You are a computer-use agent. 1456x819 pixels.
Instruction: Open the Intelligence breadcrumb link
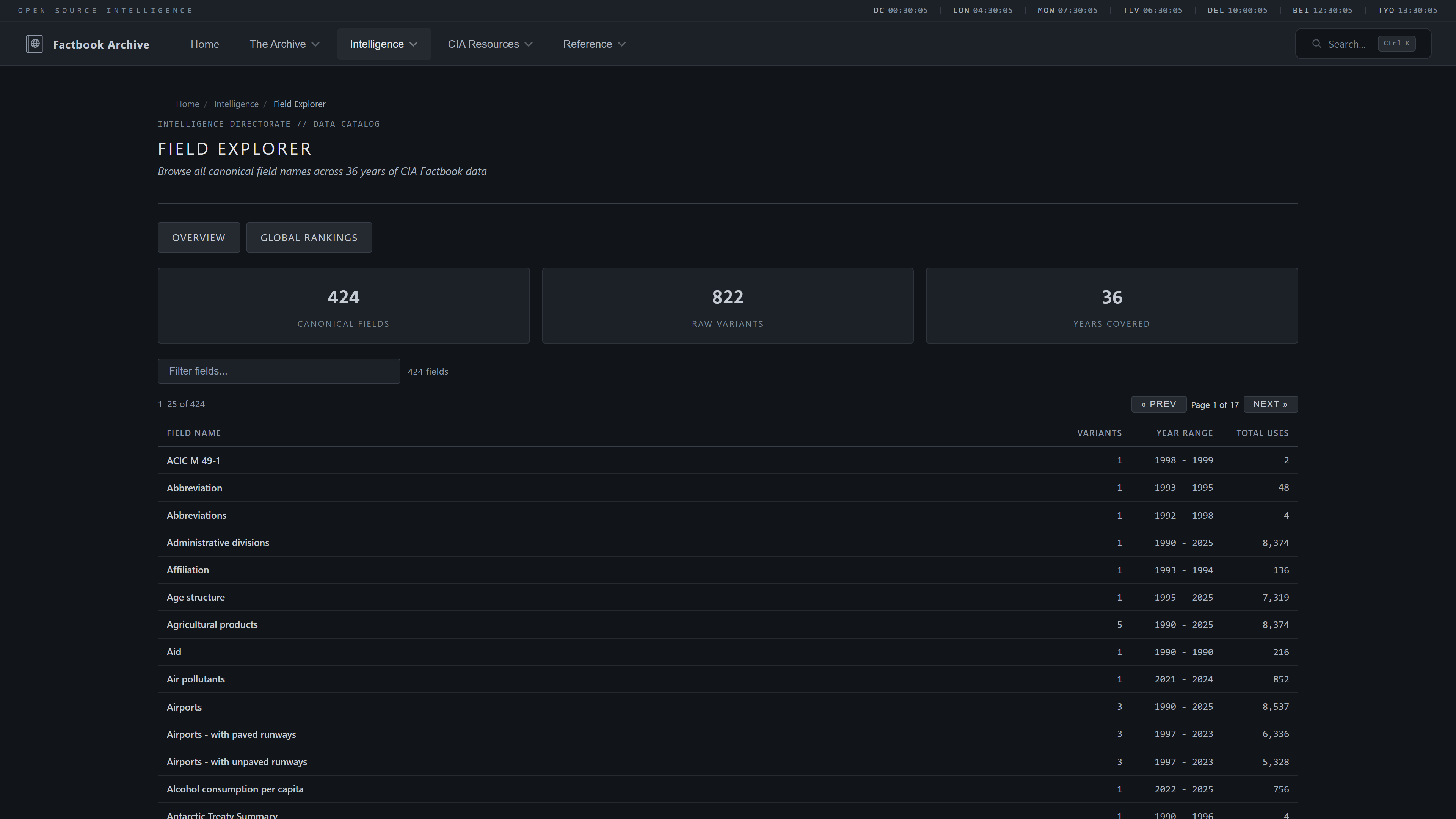(236, 104)
